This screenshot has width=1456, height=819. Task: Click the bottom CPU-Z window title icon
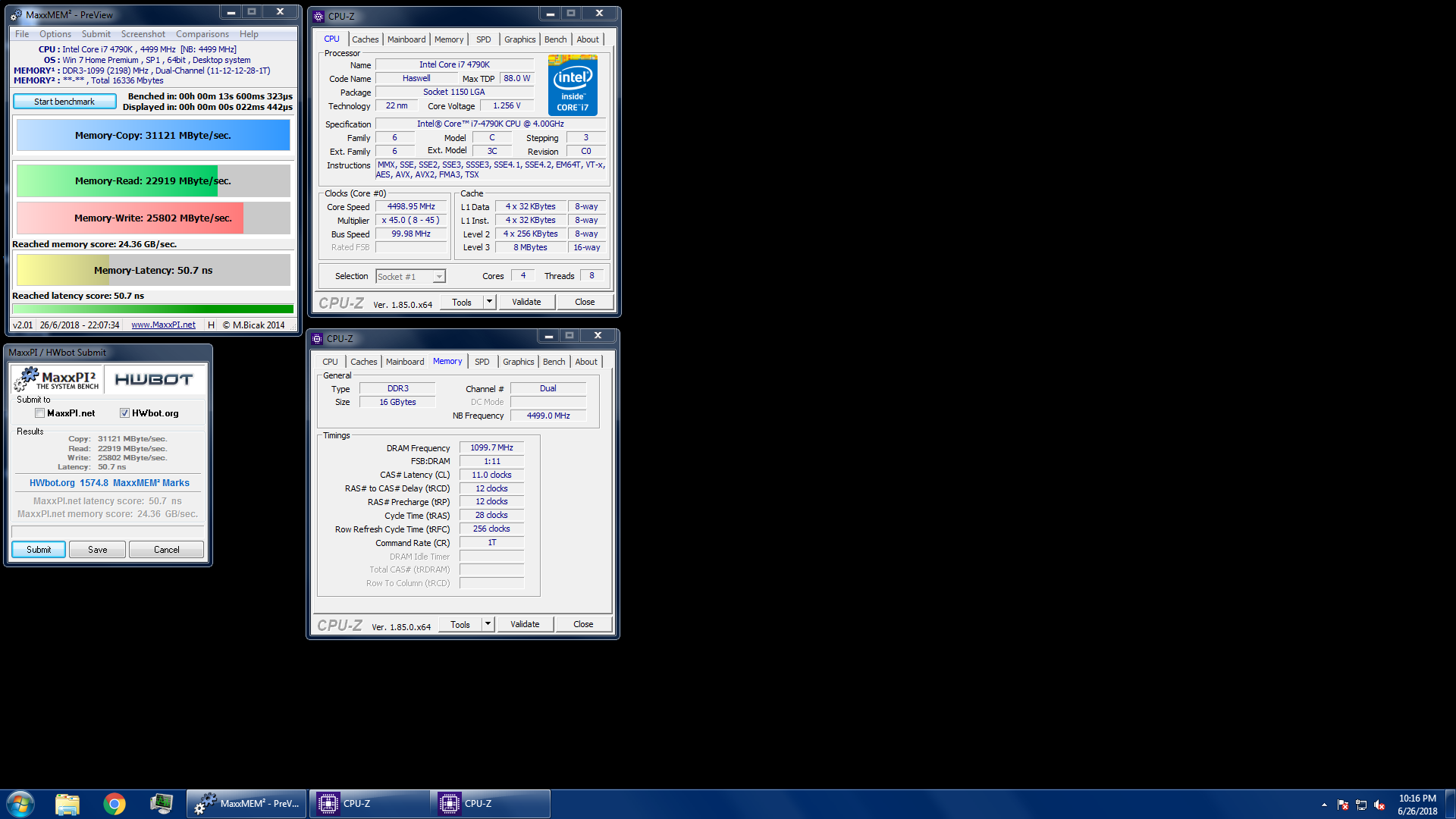click(x=317, y=338)
